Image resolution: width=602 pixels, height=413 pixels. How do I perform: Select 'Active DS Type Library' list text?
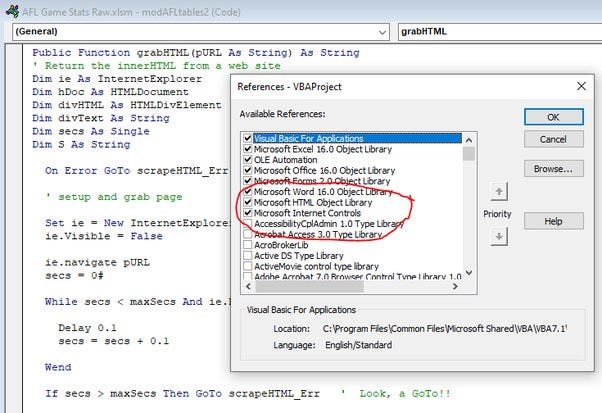[299, 256]
